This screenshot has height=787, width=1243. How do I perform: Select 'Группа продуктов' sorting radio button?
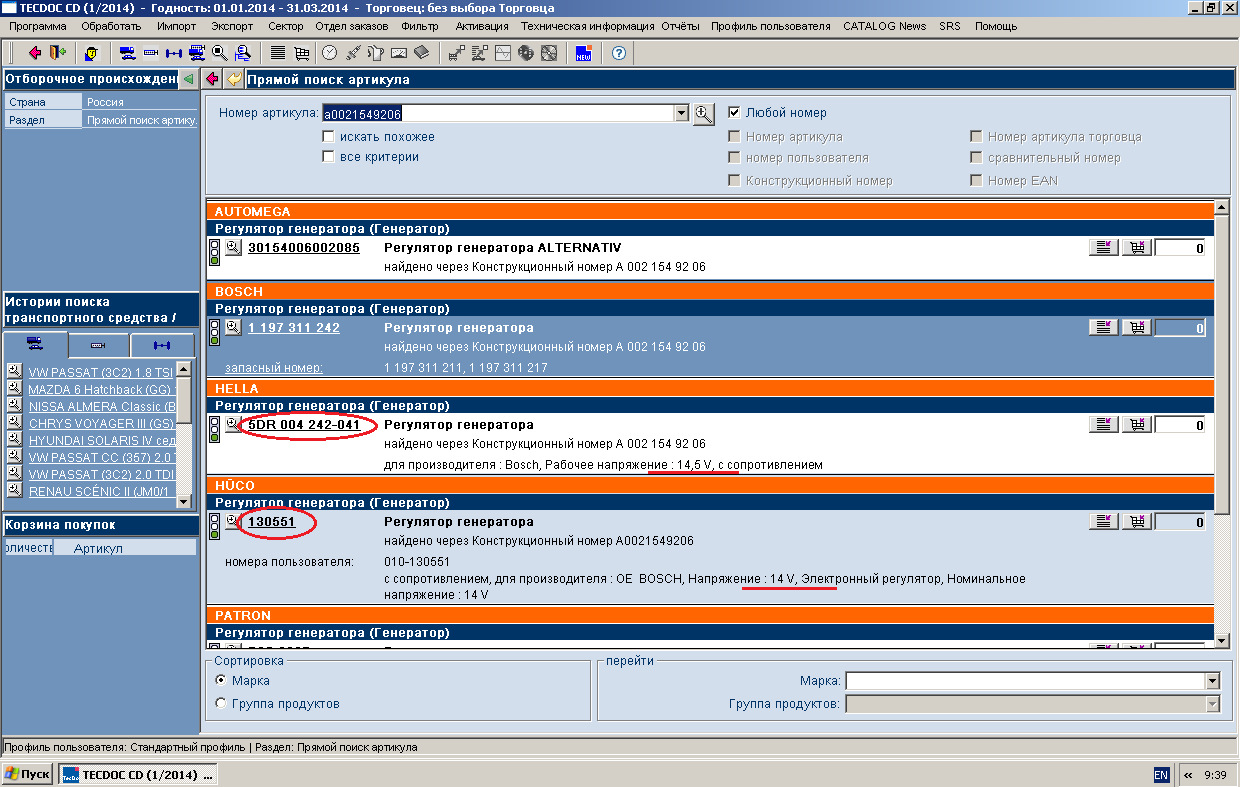click(221, 703)
